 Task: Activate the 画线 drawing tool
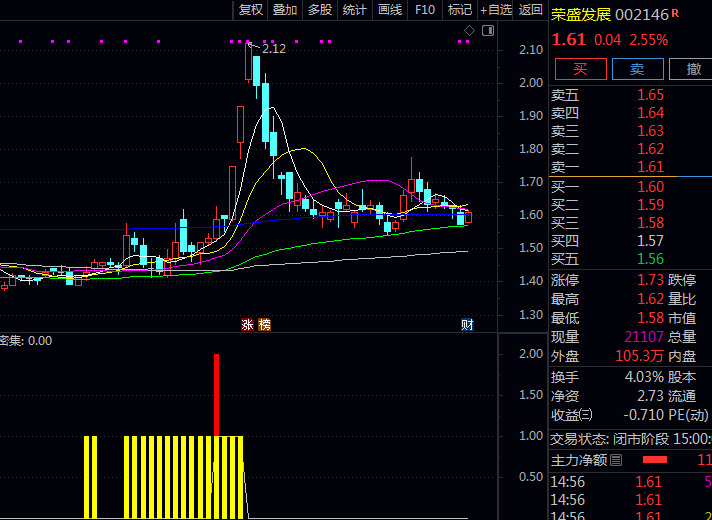click(x=390, y=10)
